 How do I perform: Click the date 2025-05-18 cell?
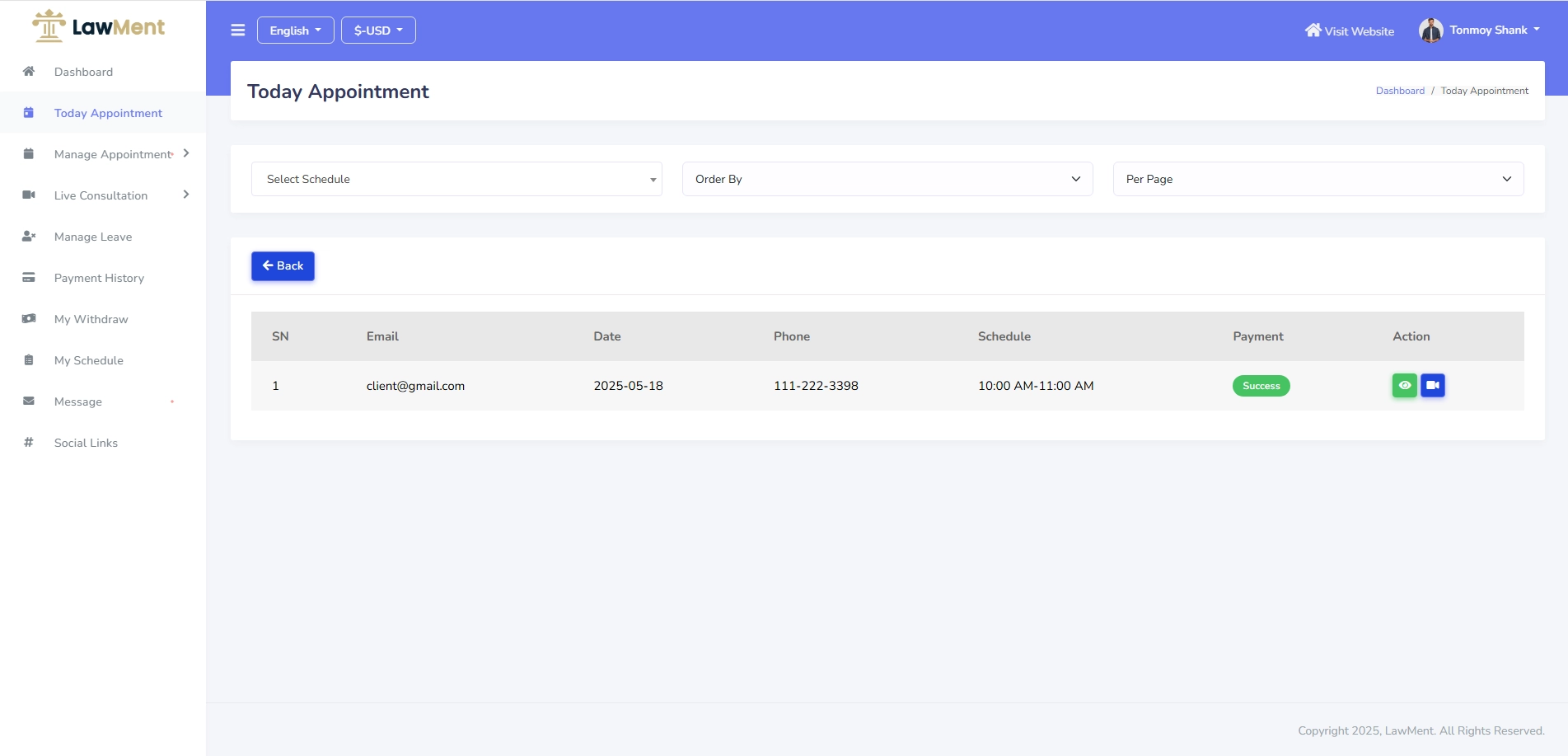[628, 386]
